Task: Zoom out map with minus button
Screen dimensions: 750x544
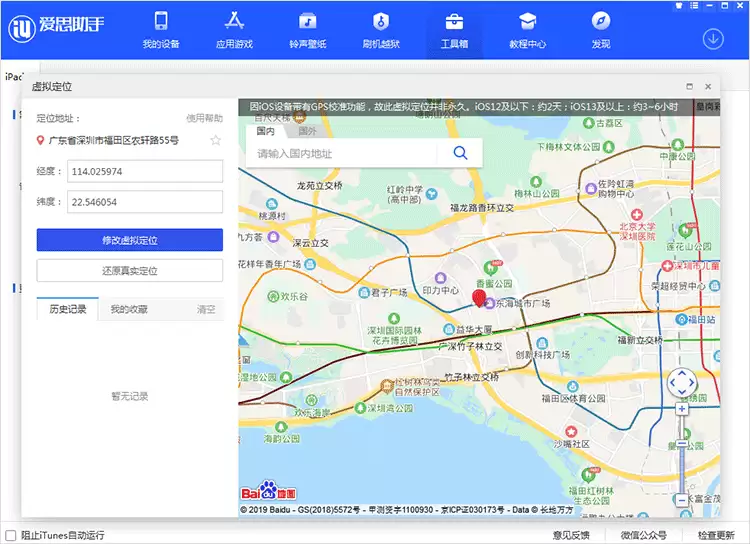Action: click(682, 500)
